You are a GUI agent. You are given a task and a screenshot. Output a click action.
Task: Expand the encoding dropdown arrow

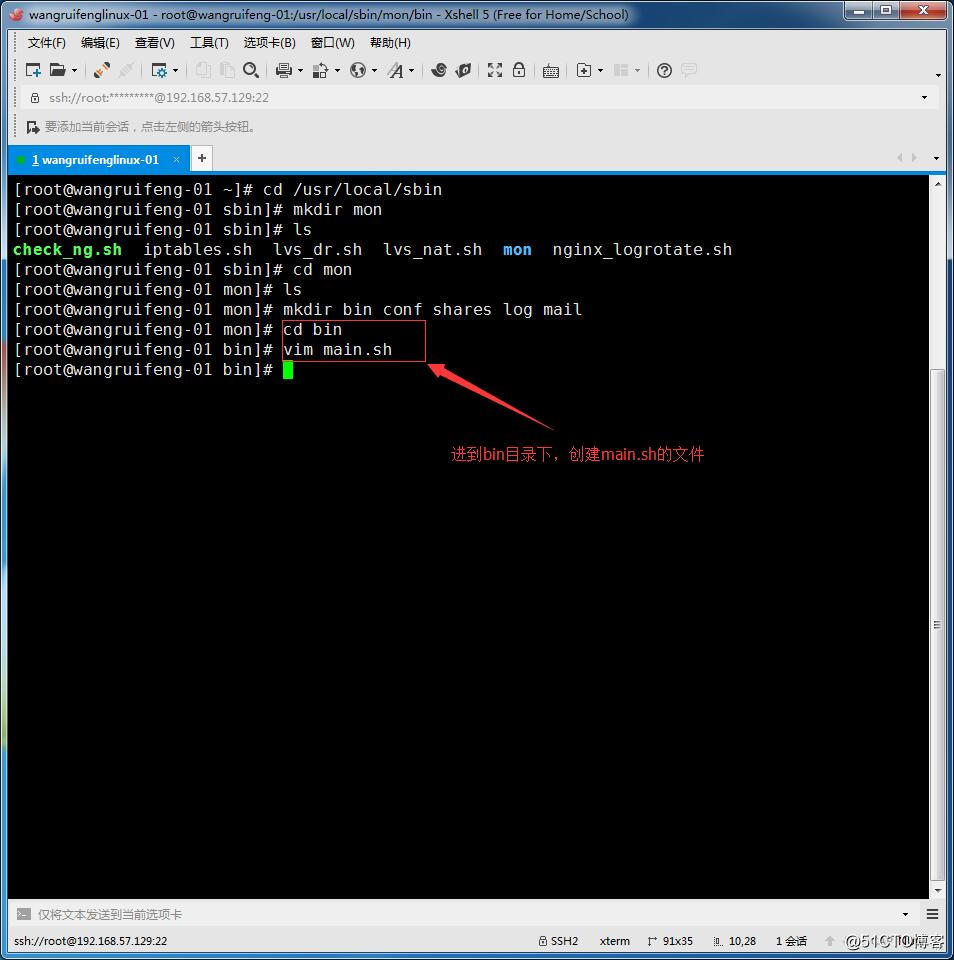(374, 71)
